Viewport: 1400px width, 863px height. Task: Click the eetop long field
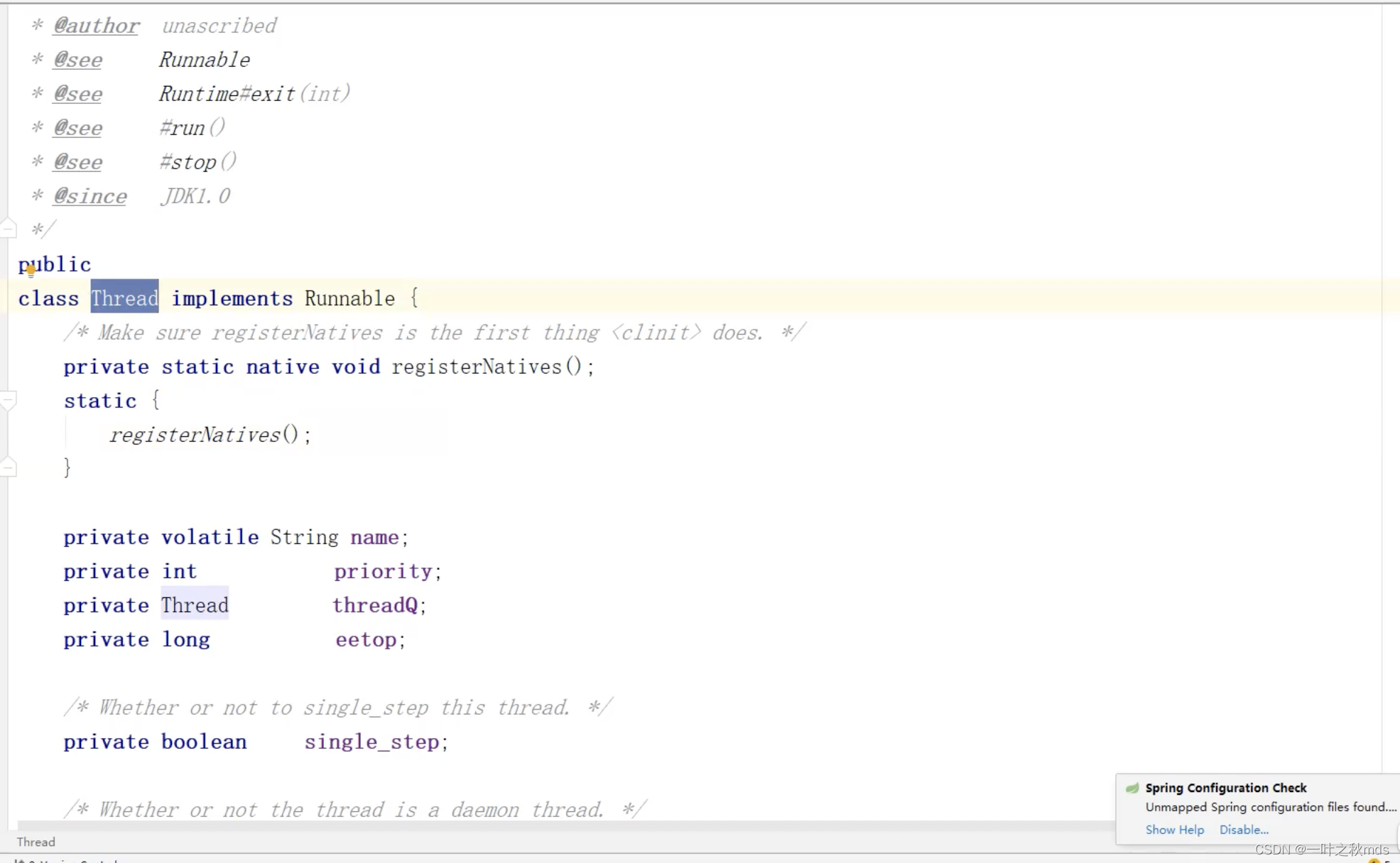(x=366, y=639)
